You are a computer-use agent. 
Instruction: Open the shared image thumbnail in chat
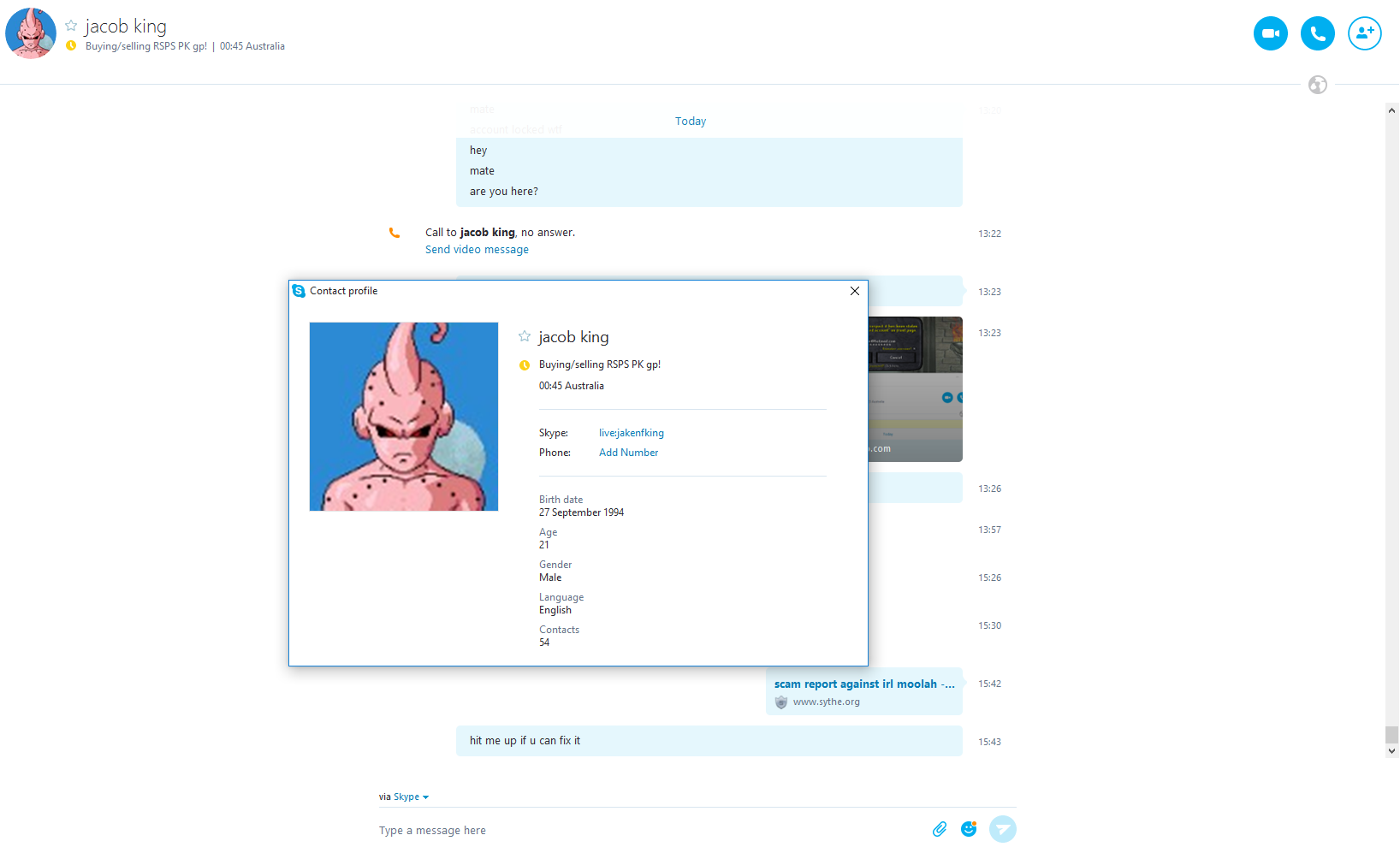[916, 389]
